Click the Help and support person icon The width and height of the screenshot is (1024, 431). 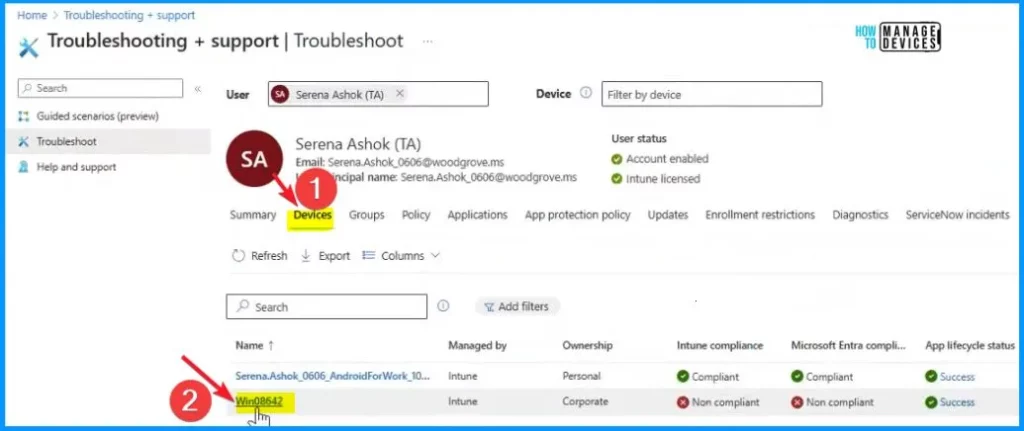click(x=24, y=167)
